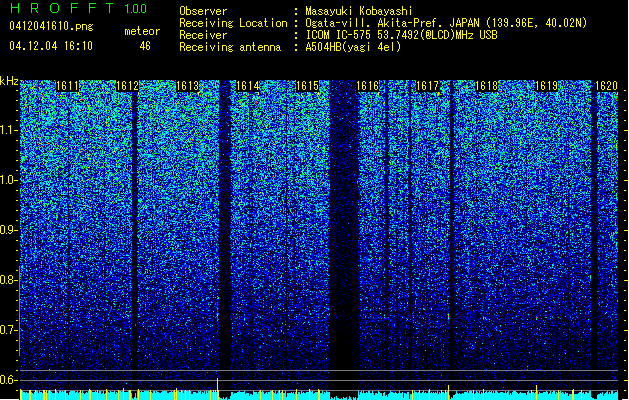The image size is (629, 400).
Task: Click the HROFFT title text
Action: pos(62,8)
